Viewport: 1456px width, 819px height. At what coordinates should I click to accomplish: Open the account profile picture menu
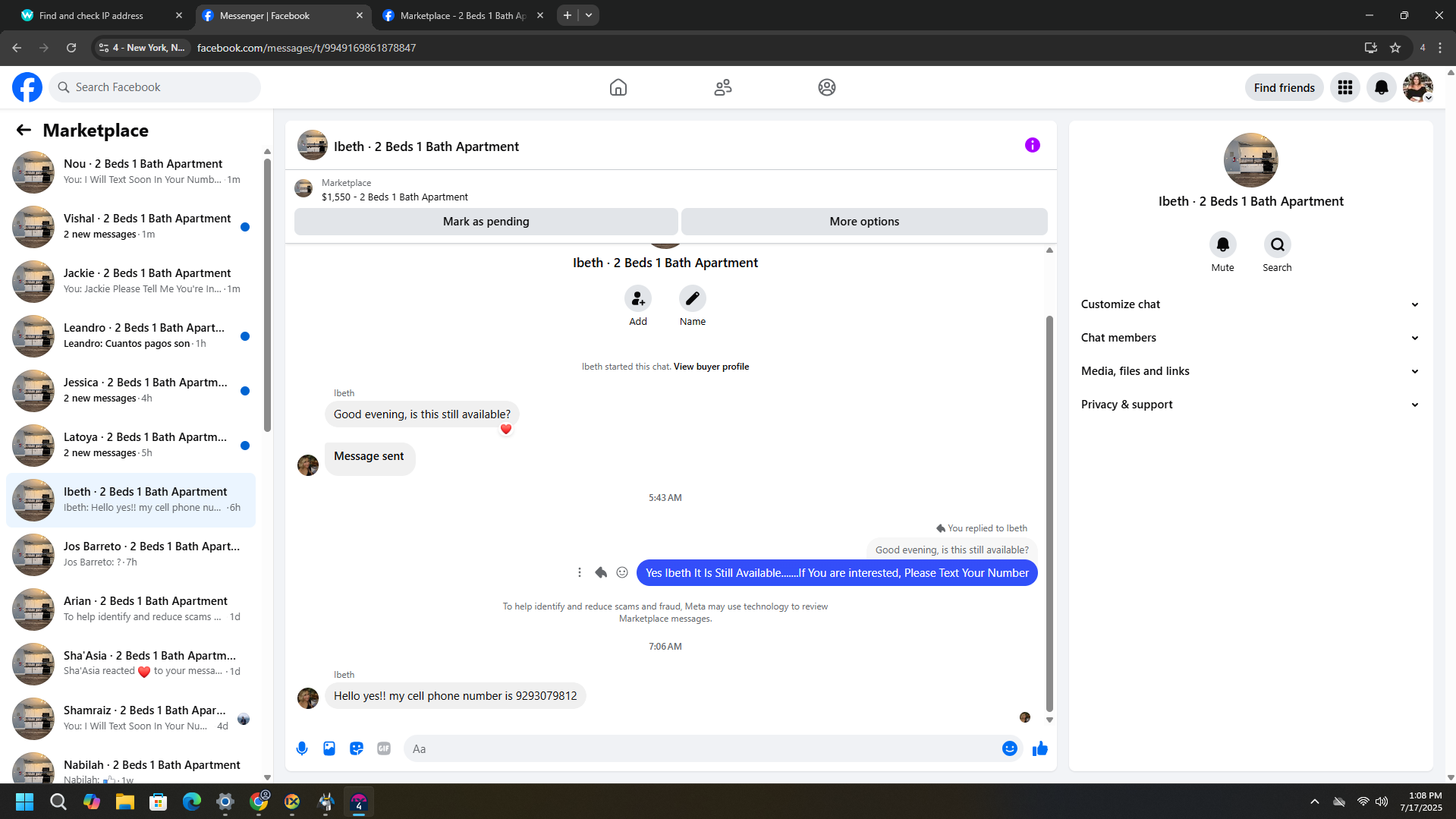pos(1418,87)
